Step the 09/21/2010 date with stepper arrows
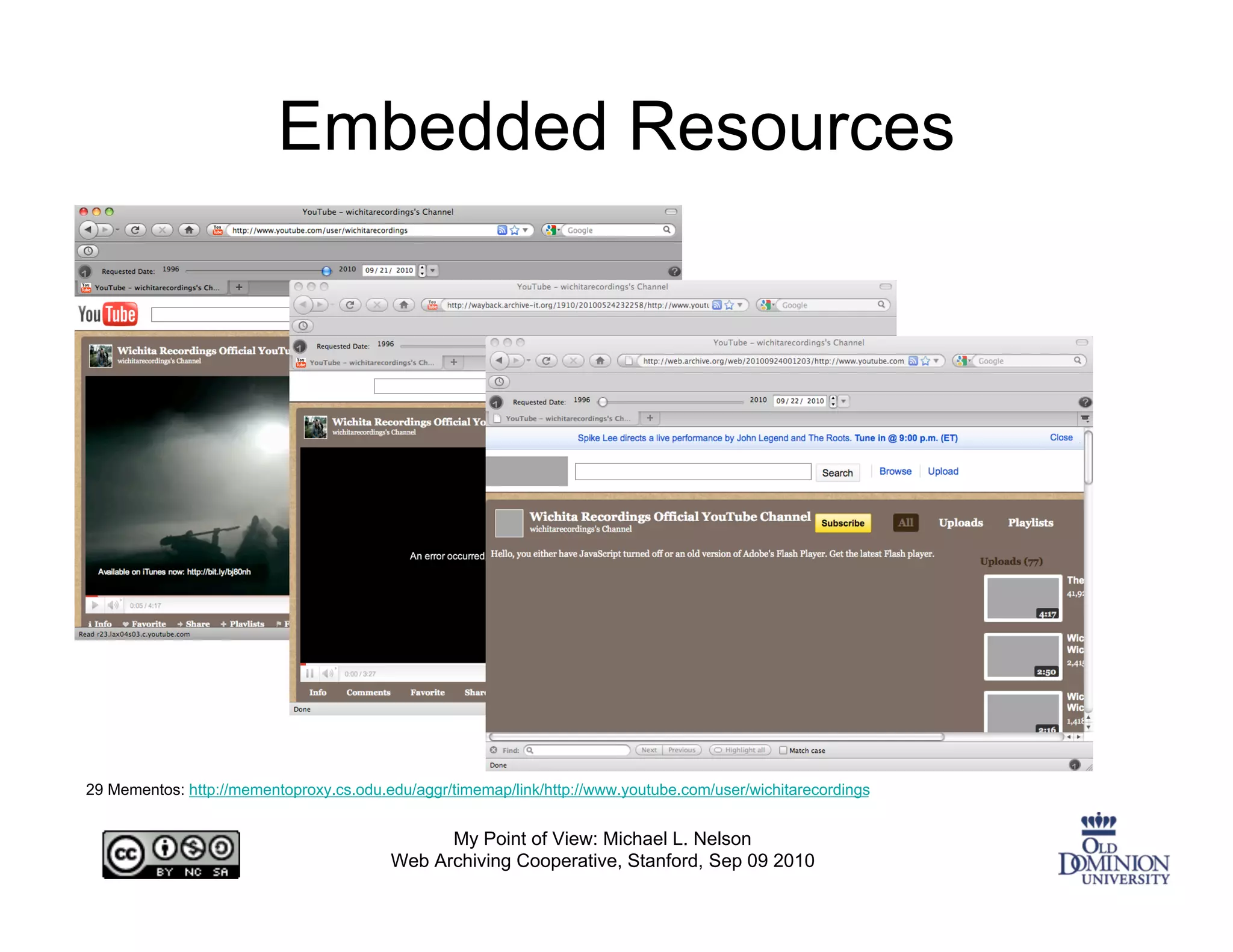Image resolution: width=1233 pixels, height=952 pixels. (422, 271)
